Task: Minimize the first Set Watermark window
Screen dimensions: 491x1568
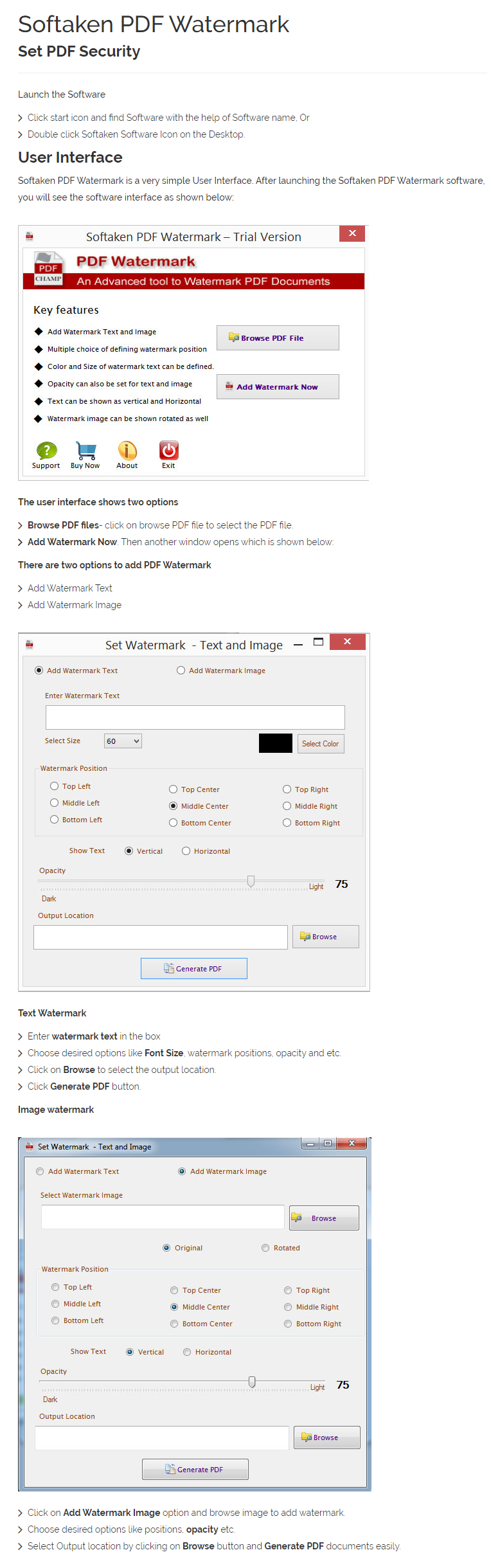Action: coord(298,645)
